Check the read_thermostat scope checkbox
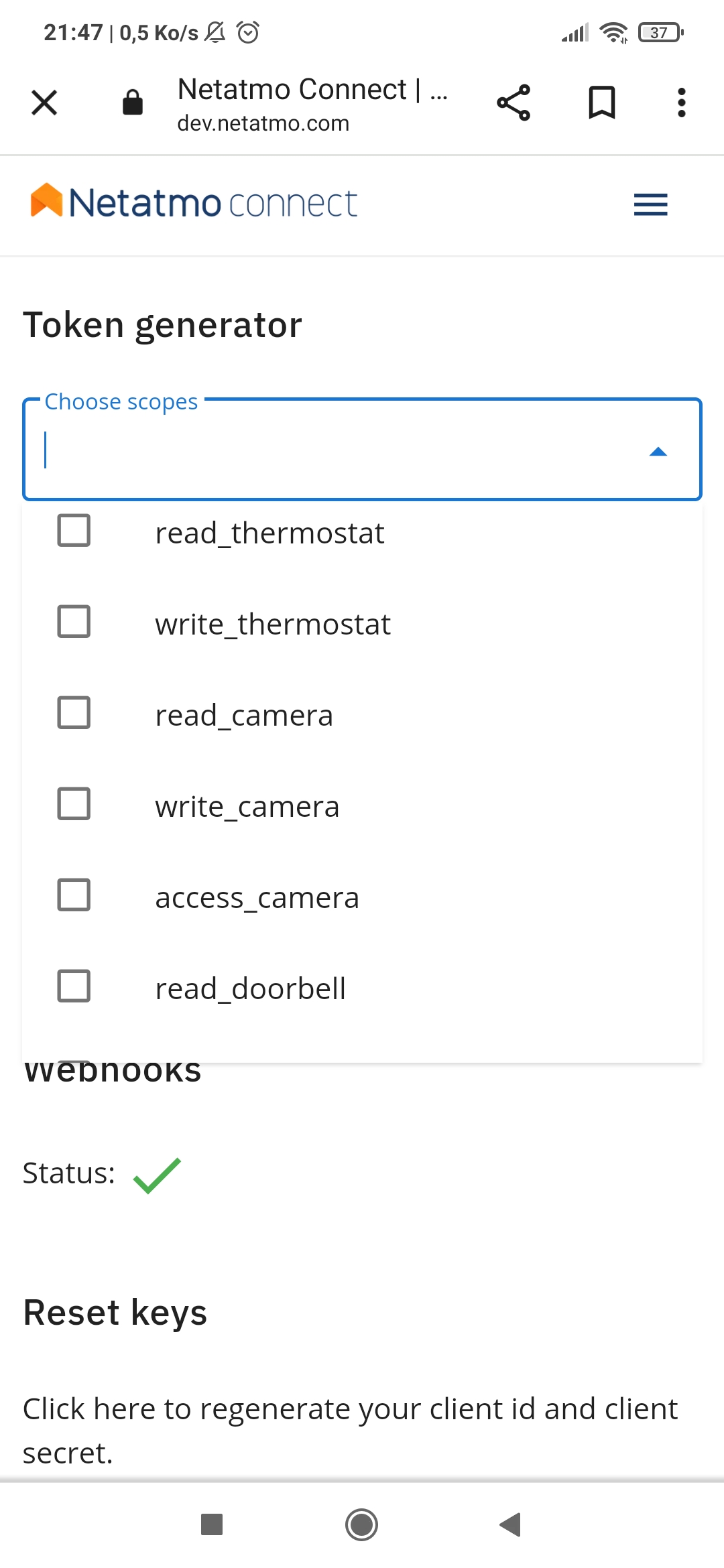The width and height of the screenshot is (724, 1568). pos(74,531)
